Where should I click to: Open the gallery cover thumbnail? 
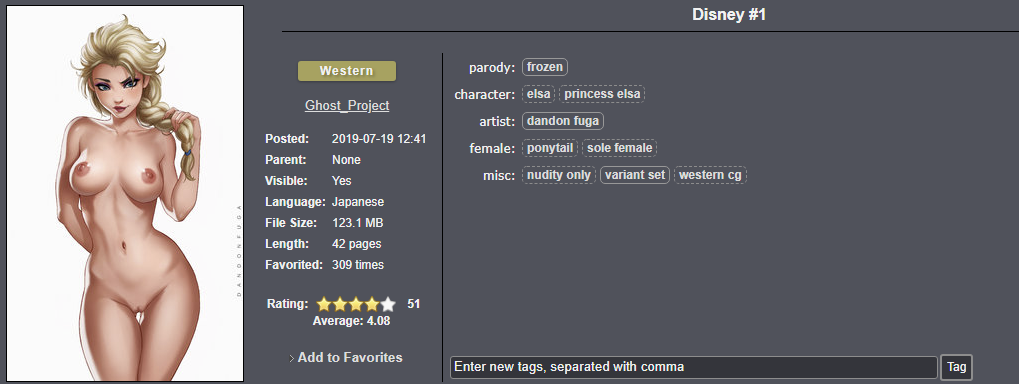[x=125, y=193]
